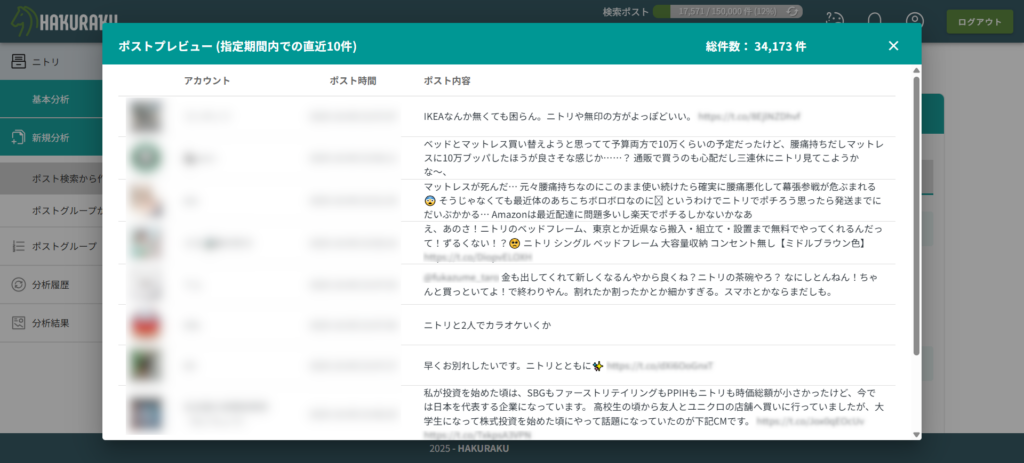Click the 新規分析 icon in sidebar
Viewport: 1024px width, 463px height.
18,137
